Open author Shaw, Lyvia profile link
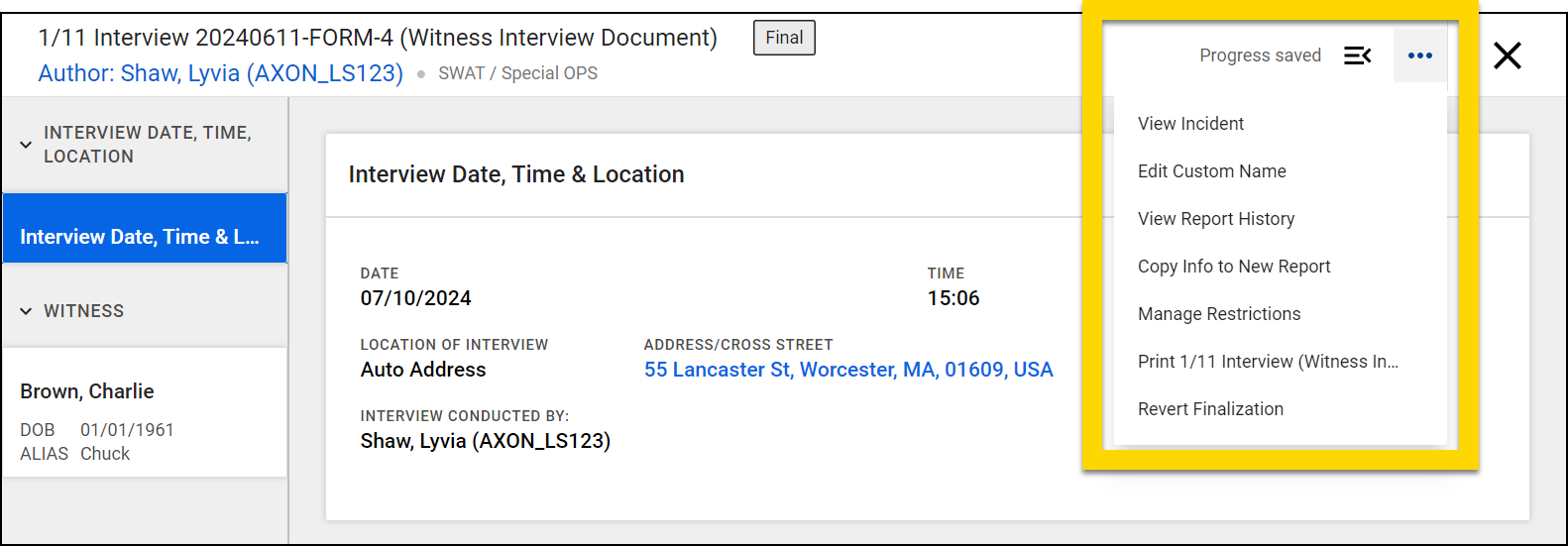 click(220, 73)
